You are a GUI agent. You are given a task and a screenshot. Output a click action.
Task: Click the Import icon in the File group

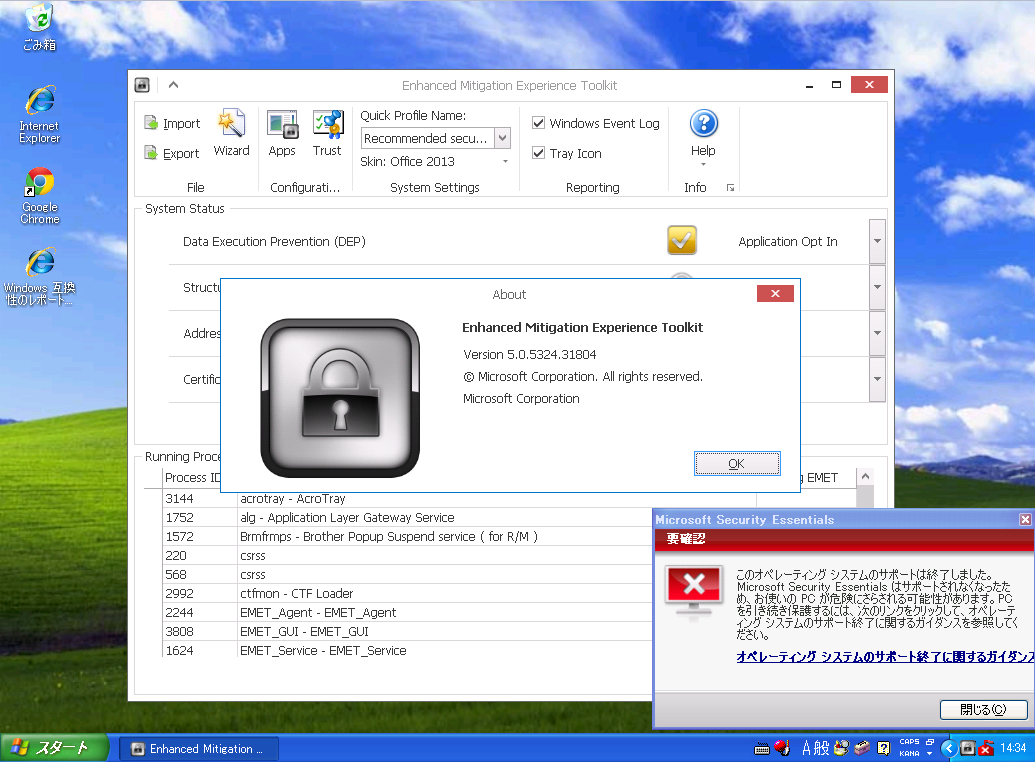point(150,123)
